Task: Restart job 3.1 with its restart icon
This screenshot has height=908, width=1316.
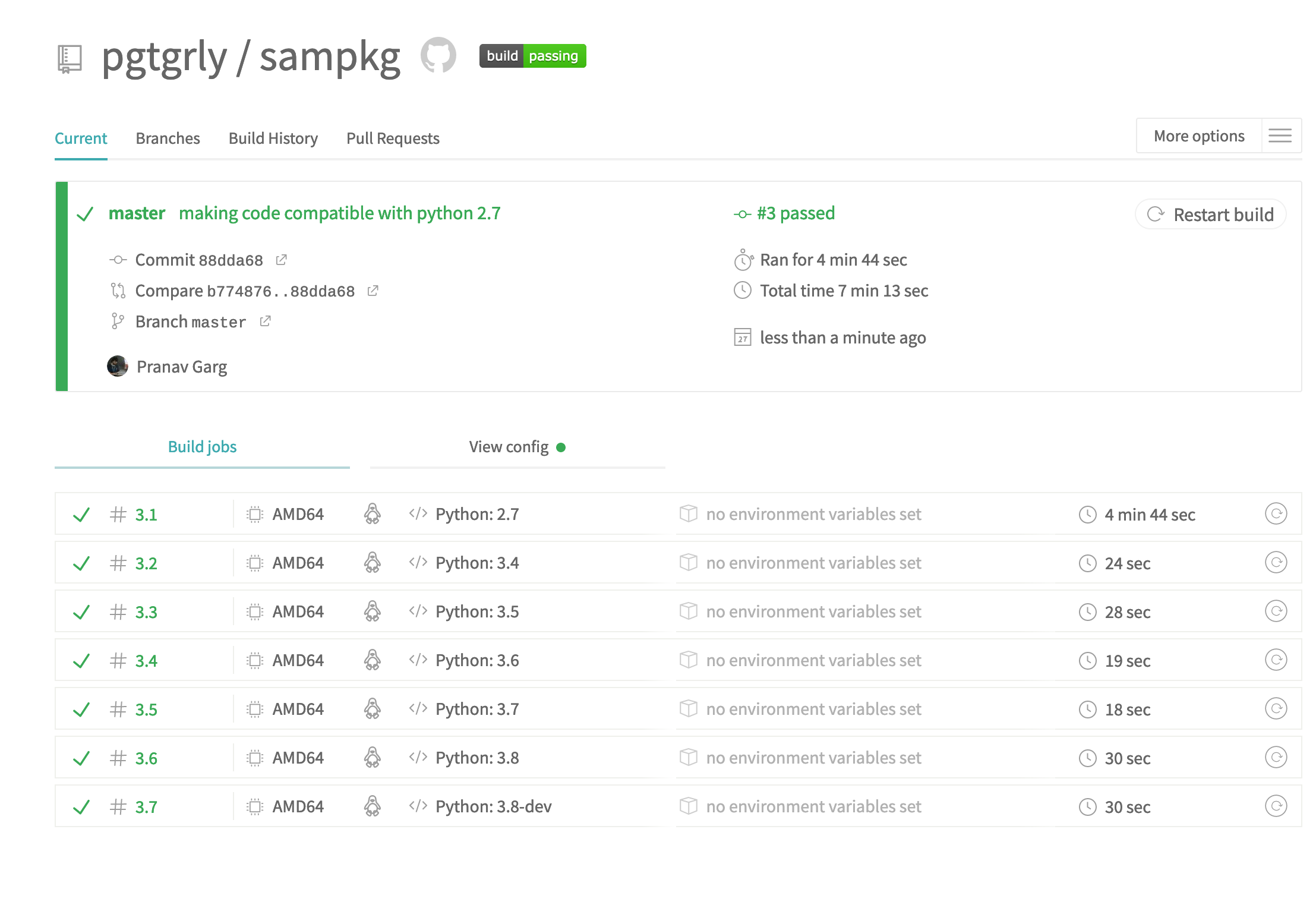Action: 1276,513
